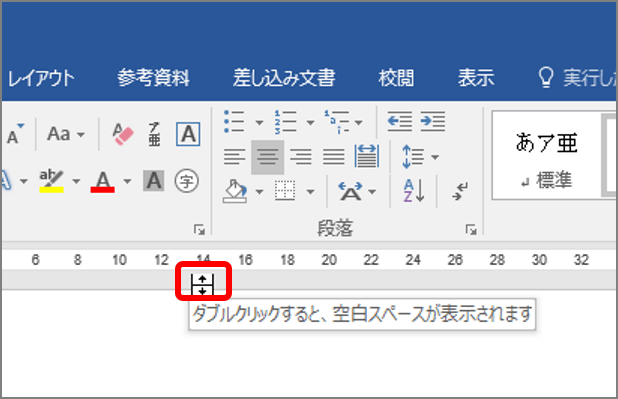
Task: Expand the font color dropdown arrow
Action: click(127, 181)
